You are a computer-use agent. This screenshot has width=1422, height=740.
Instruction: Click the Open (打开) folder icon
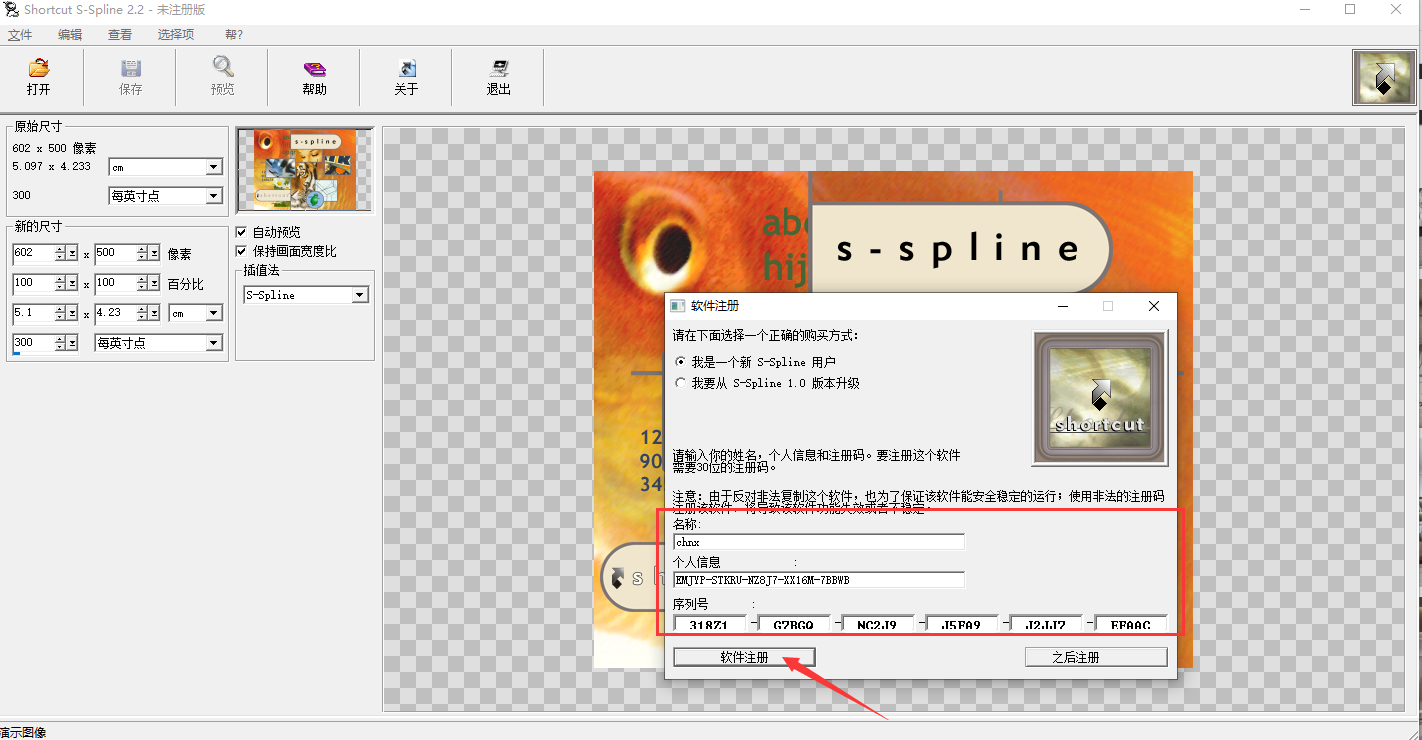pos(39,69)
